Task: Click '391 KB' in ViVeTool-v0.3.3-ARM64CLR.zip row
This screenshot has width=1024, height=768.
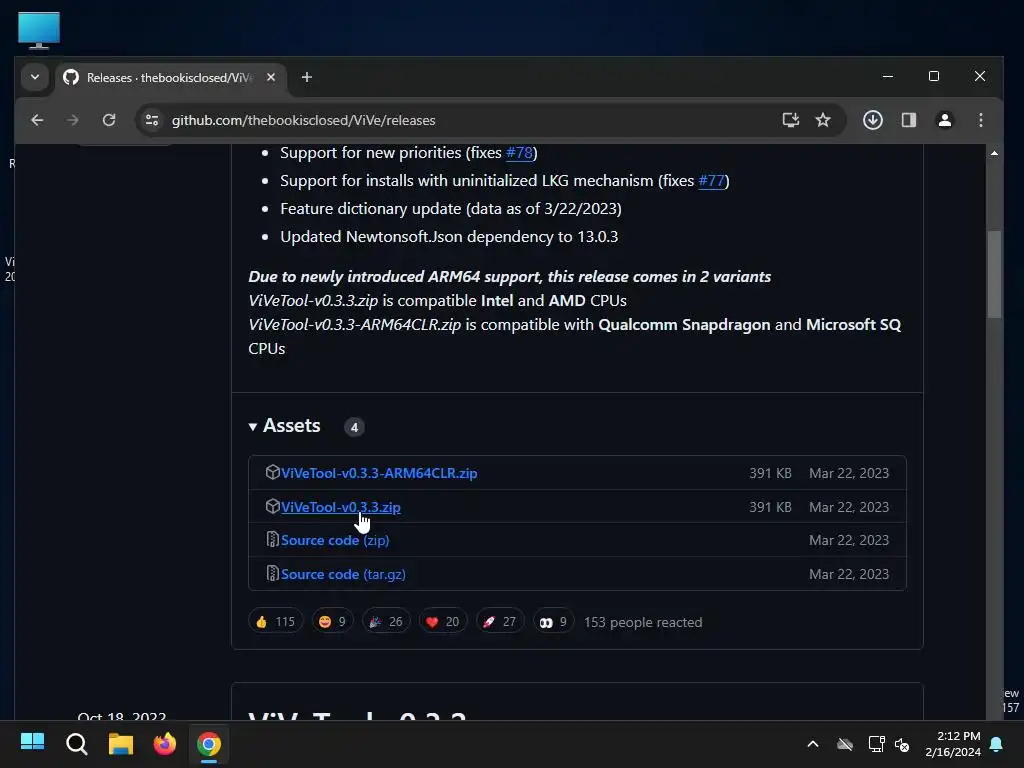Action: coord(770,473)
